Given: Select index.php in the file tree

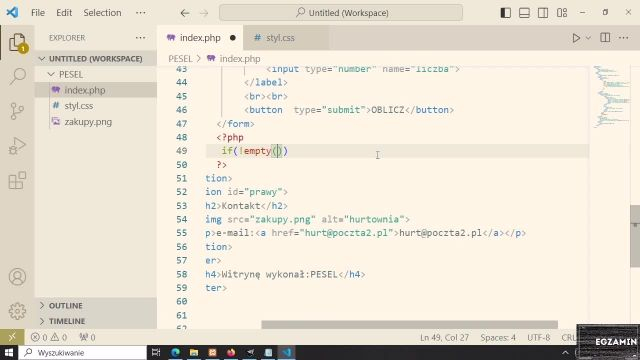Looking at the screenshot, I should (96, 90).
